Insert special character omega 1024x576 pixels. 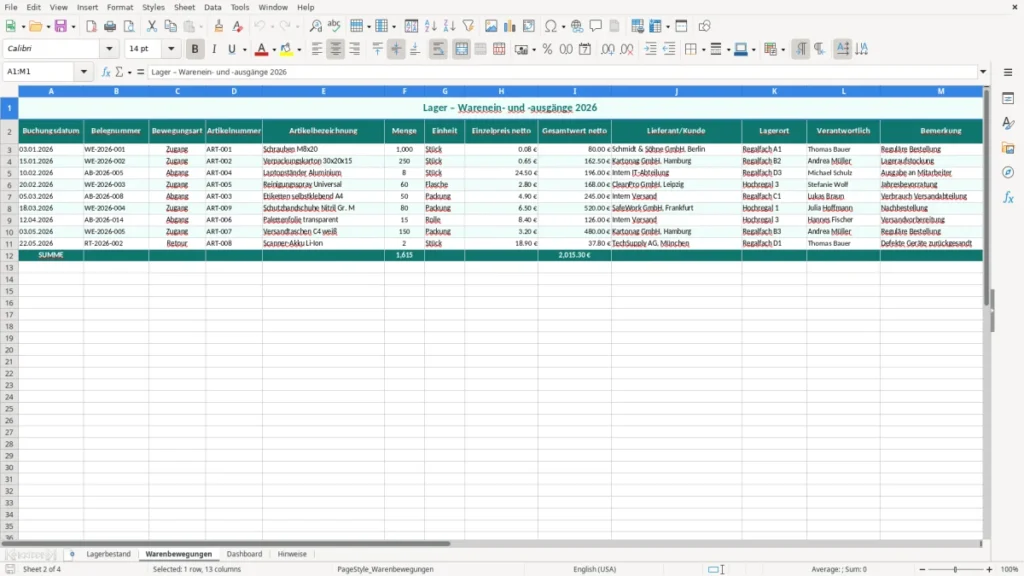coord(551,26)
